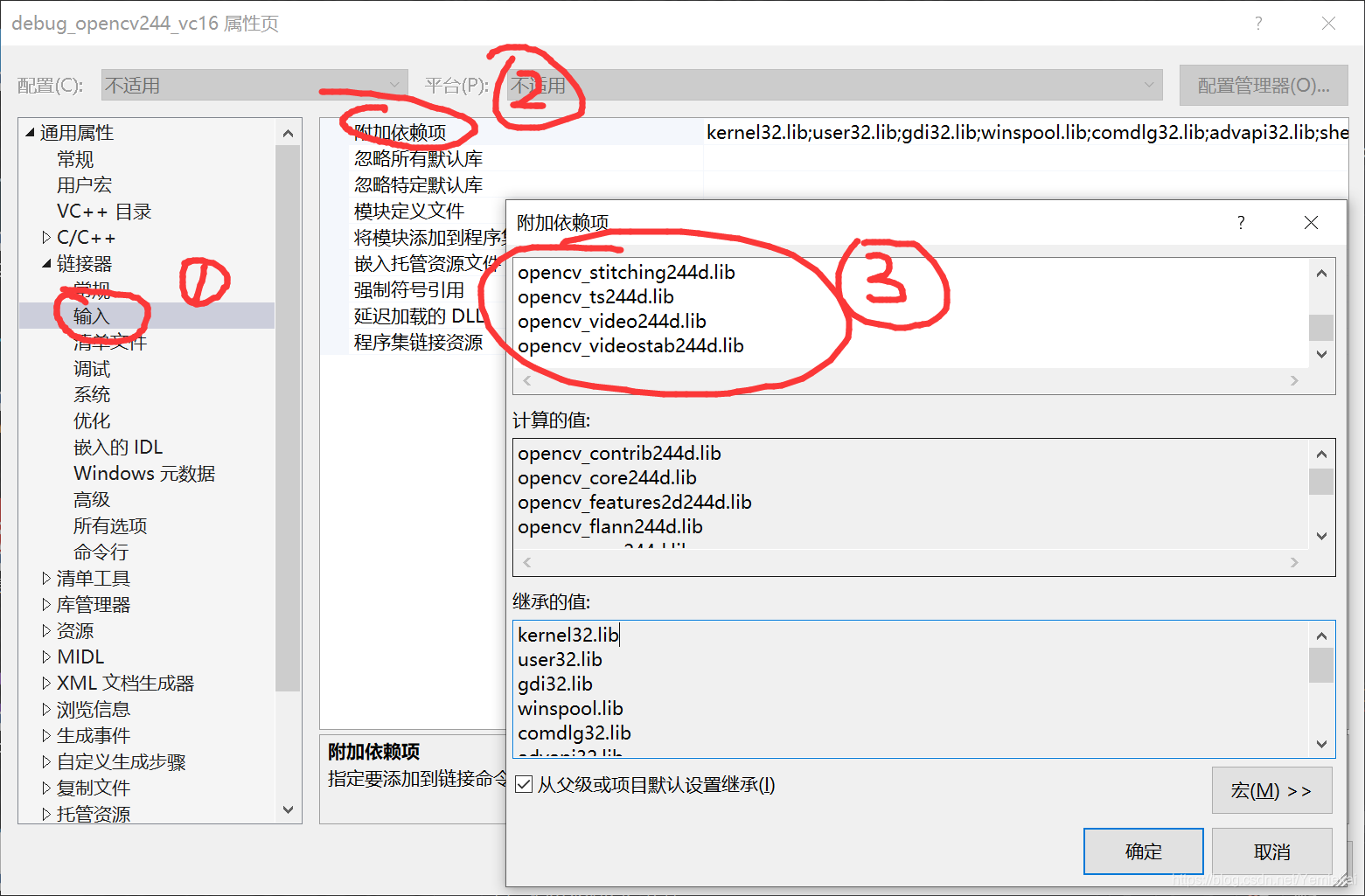The image size is (1365, 896).
Task: Expand the 生成事件 tree node
Action: click(46, 735)
